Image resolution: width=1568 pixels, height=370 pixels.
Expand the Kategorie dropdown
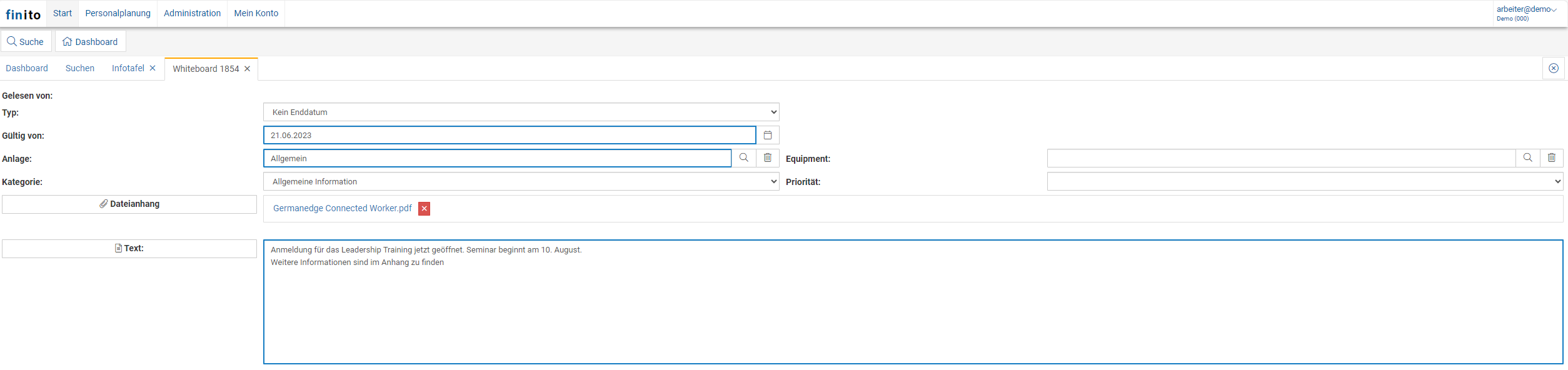coord(521,182)
